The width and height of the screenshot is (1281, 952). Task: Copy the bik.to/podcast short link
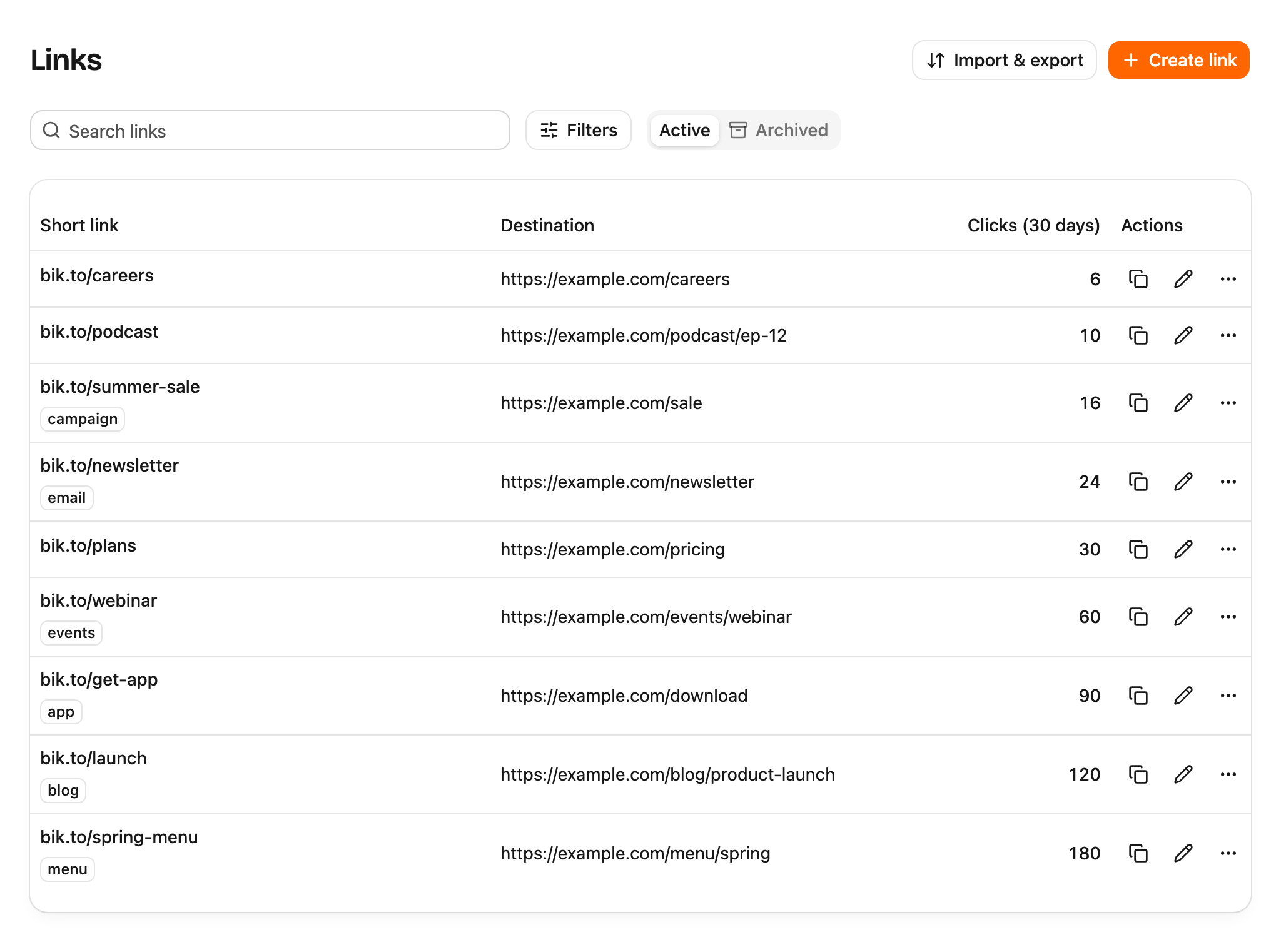tap(1138, 335)
